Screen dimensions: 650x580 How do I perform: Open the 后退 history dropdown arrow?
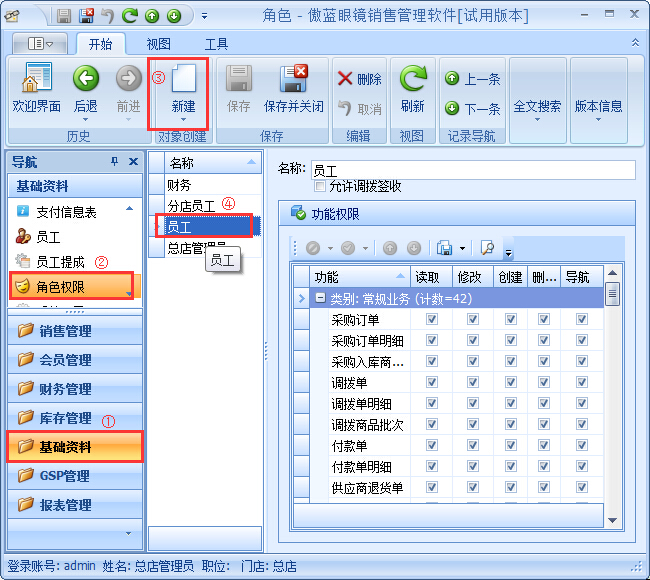(x=86, y=119)
